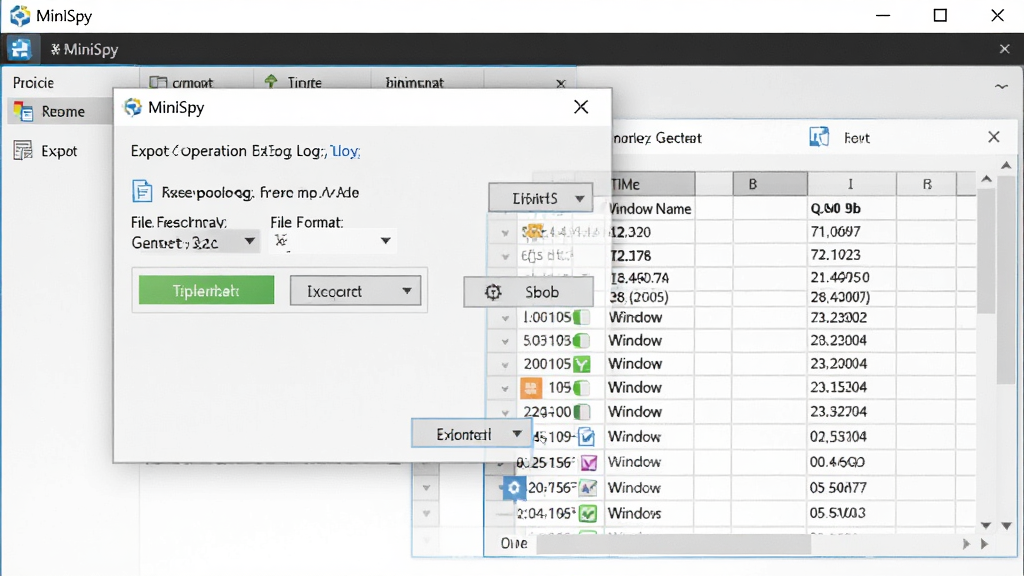
Task: Click the purple icon in row 0:25156
Action: (x=589, y=463)
